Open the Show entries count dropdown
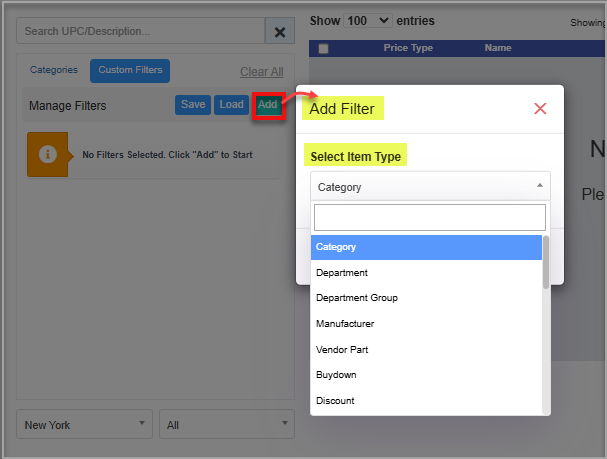 (x=366, y=20)
